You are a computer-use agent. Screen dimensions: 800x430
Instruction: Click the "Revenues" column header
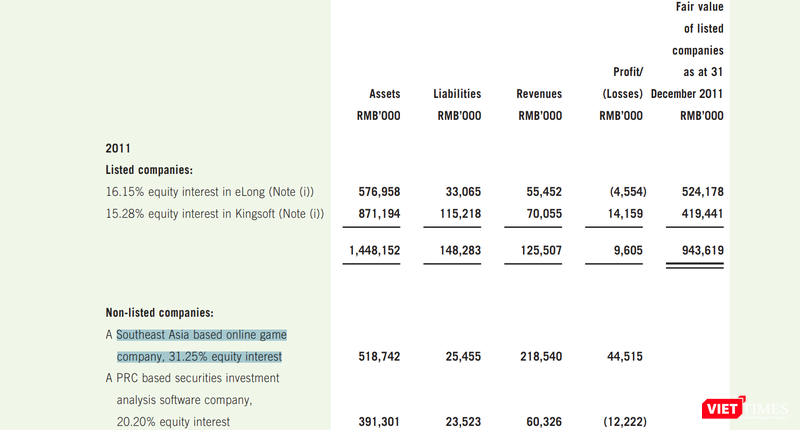click(x=539, y=94)
